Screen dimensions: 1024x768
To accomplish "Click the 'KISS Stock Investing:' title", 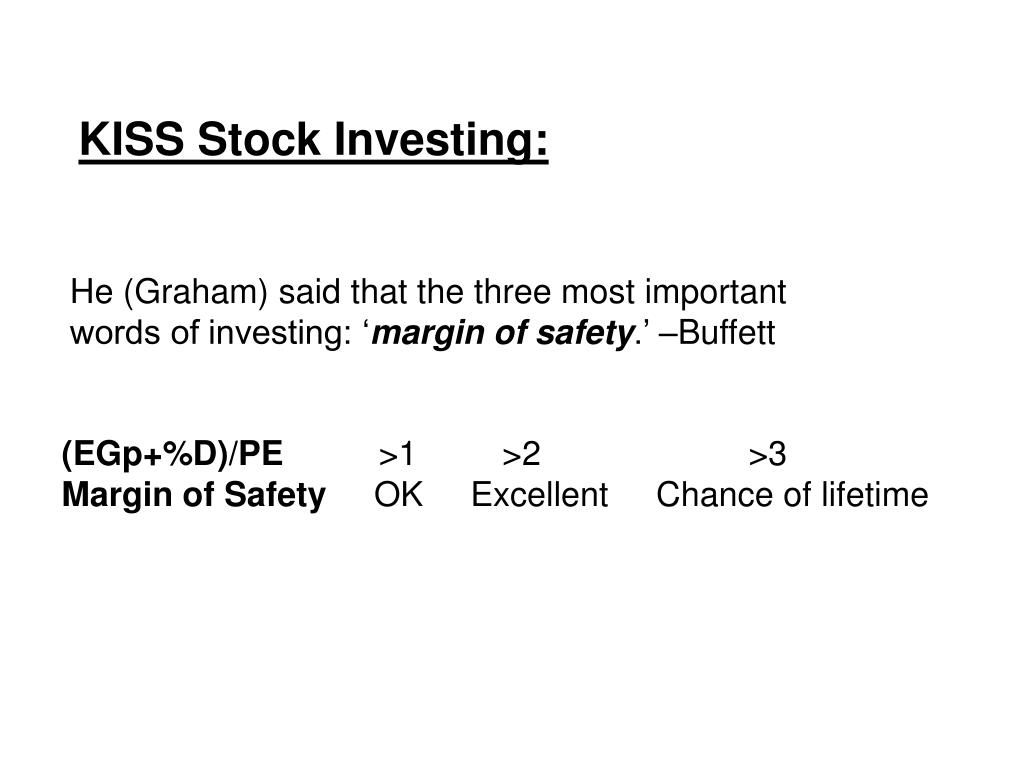I will 313,140.
